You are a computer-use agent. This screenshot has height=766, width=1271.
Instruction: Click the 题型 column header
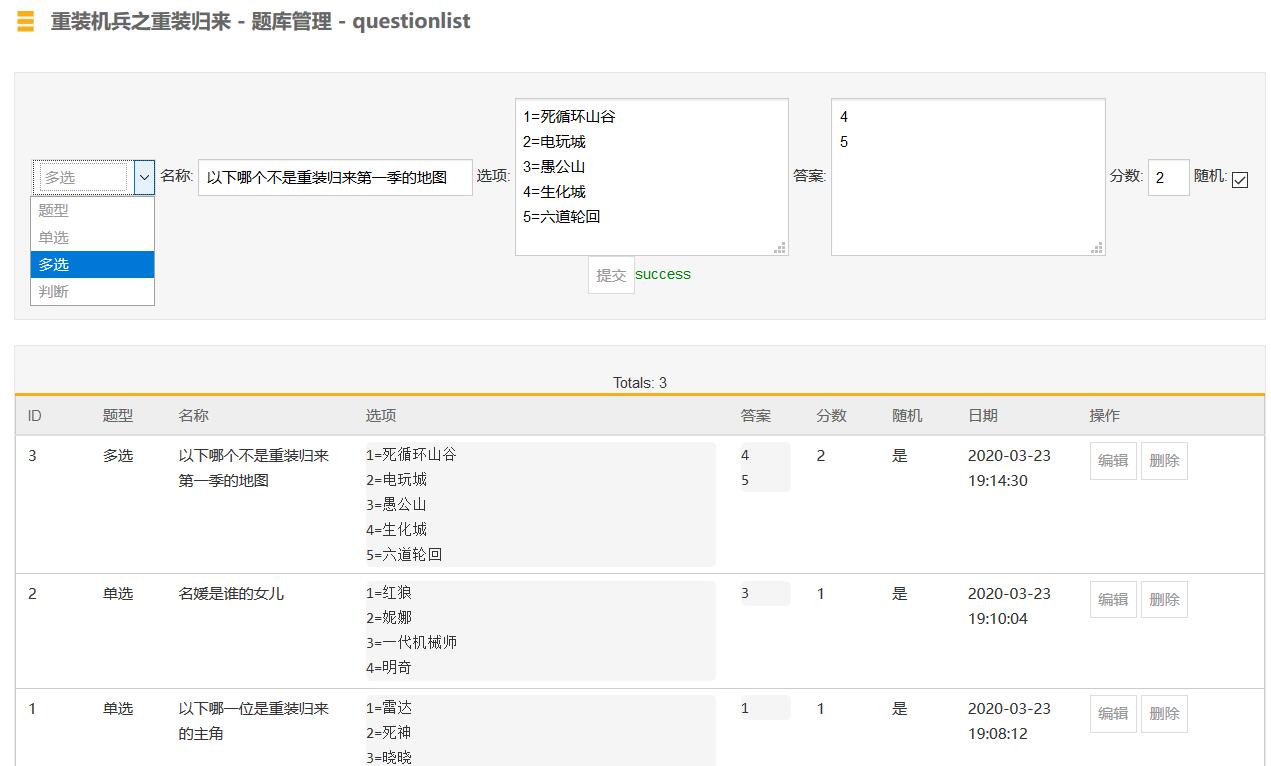tap(118, 415)
